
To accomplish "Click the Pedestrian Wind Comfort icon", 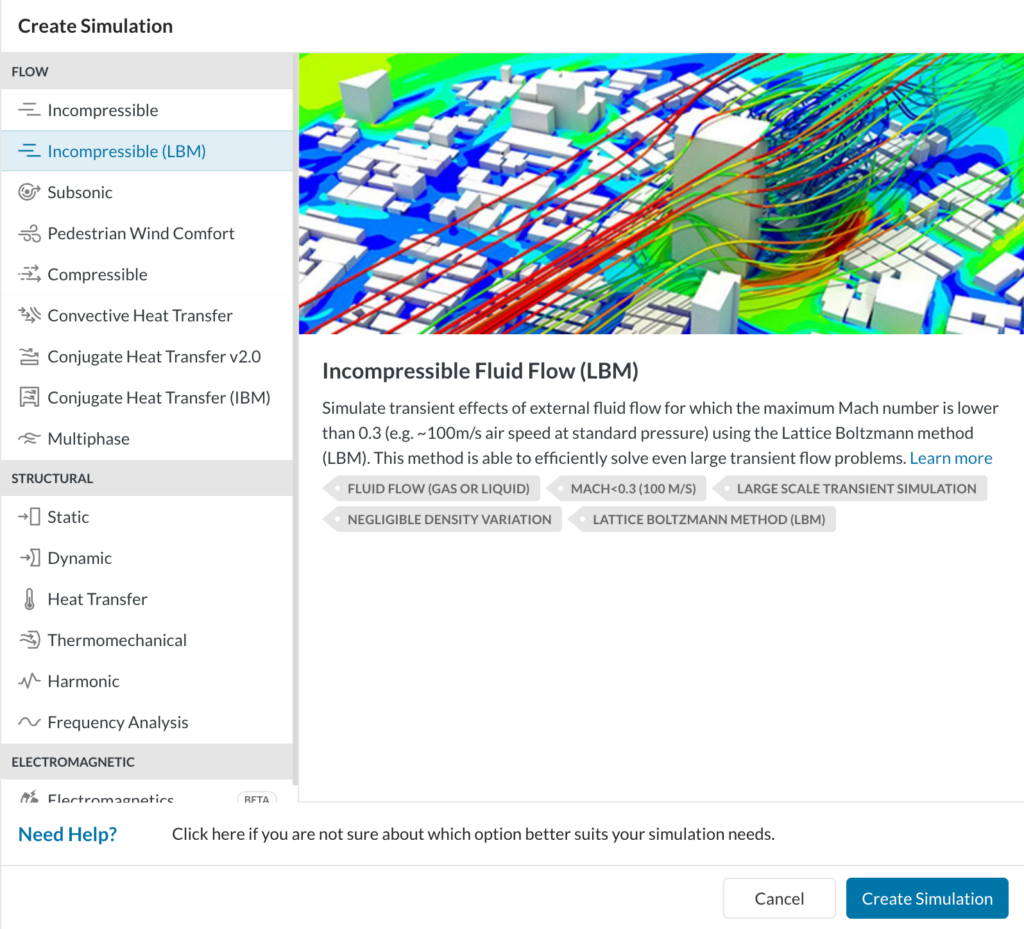I will click(x=29, y=233).
